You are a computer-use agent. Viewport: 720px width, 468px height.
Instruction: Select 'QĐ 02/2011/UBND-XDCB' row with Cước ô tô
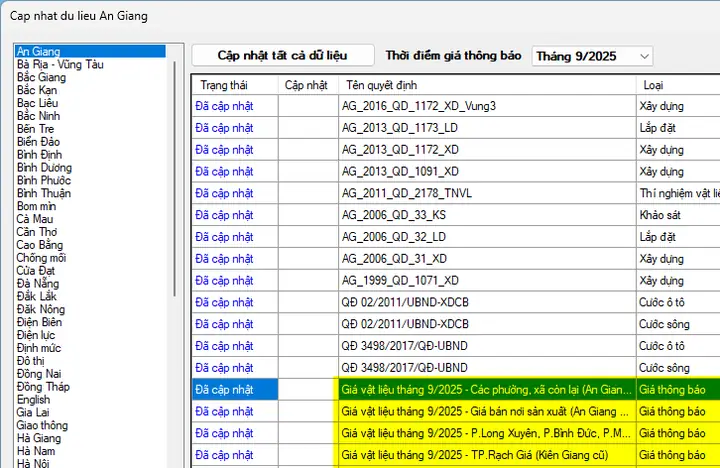pyautogui.click(x=456, y=302)
